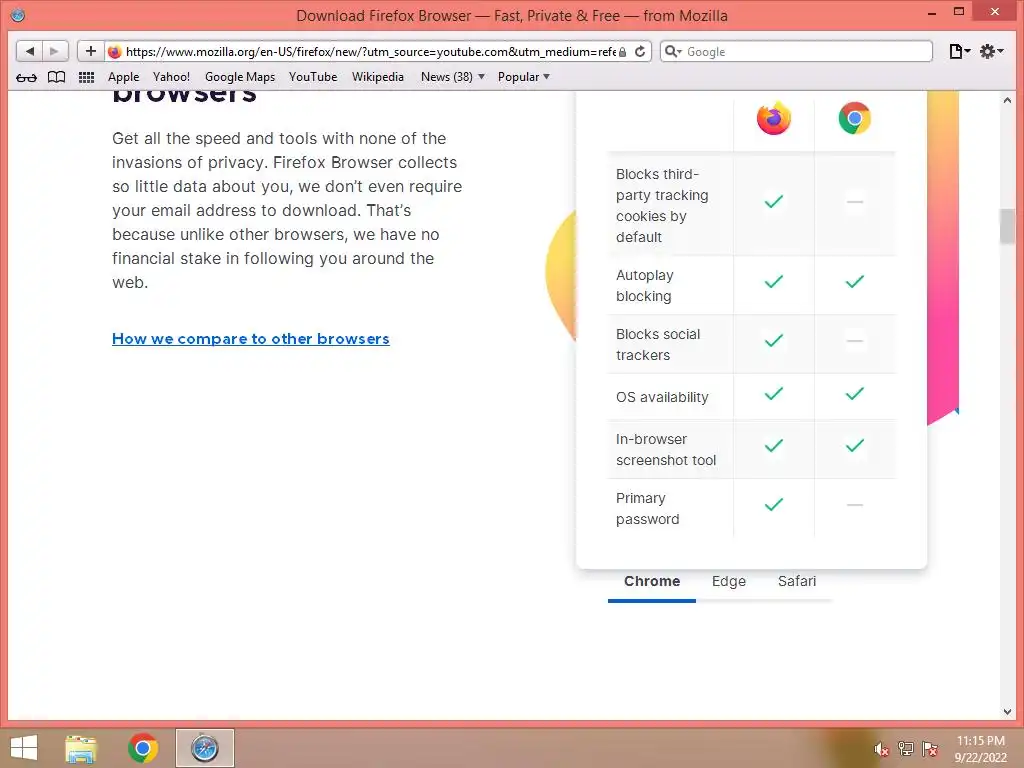Click Firefox checkmark for third-party tracking cookies
The image size is (1024, 768).
point(774,201)
